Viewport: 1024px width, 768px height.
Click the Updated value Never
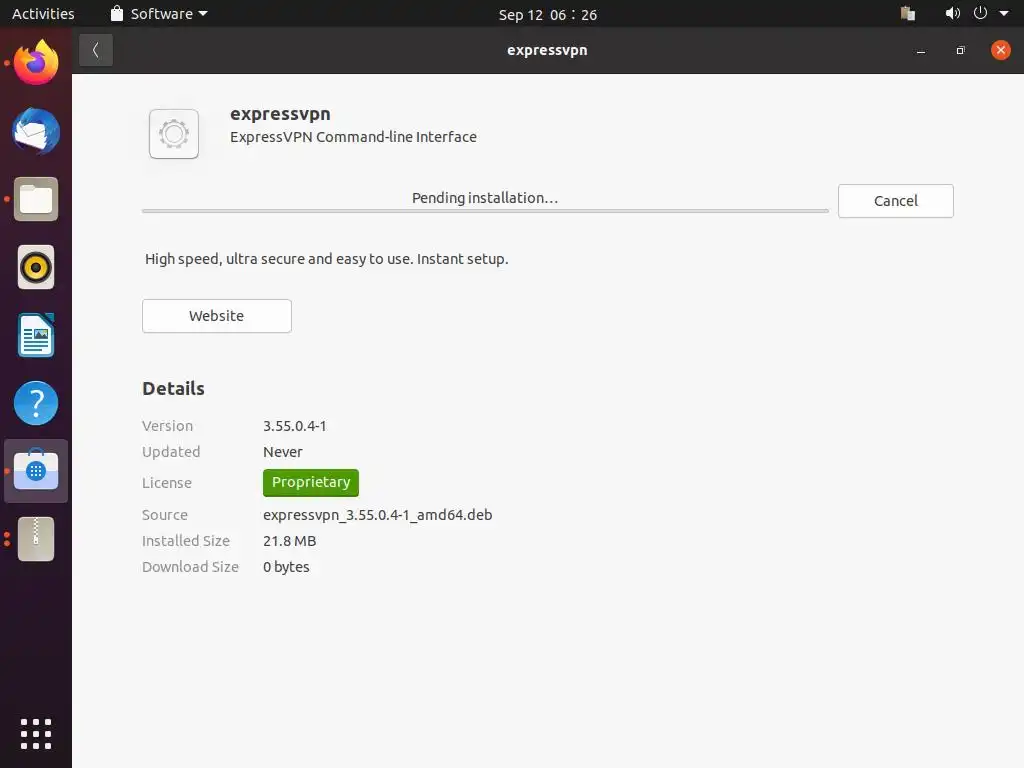click(x=283, y=452)
